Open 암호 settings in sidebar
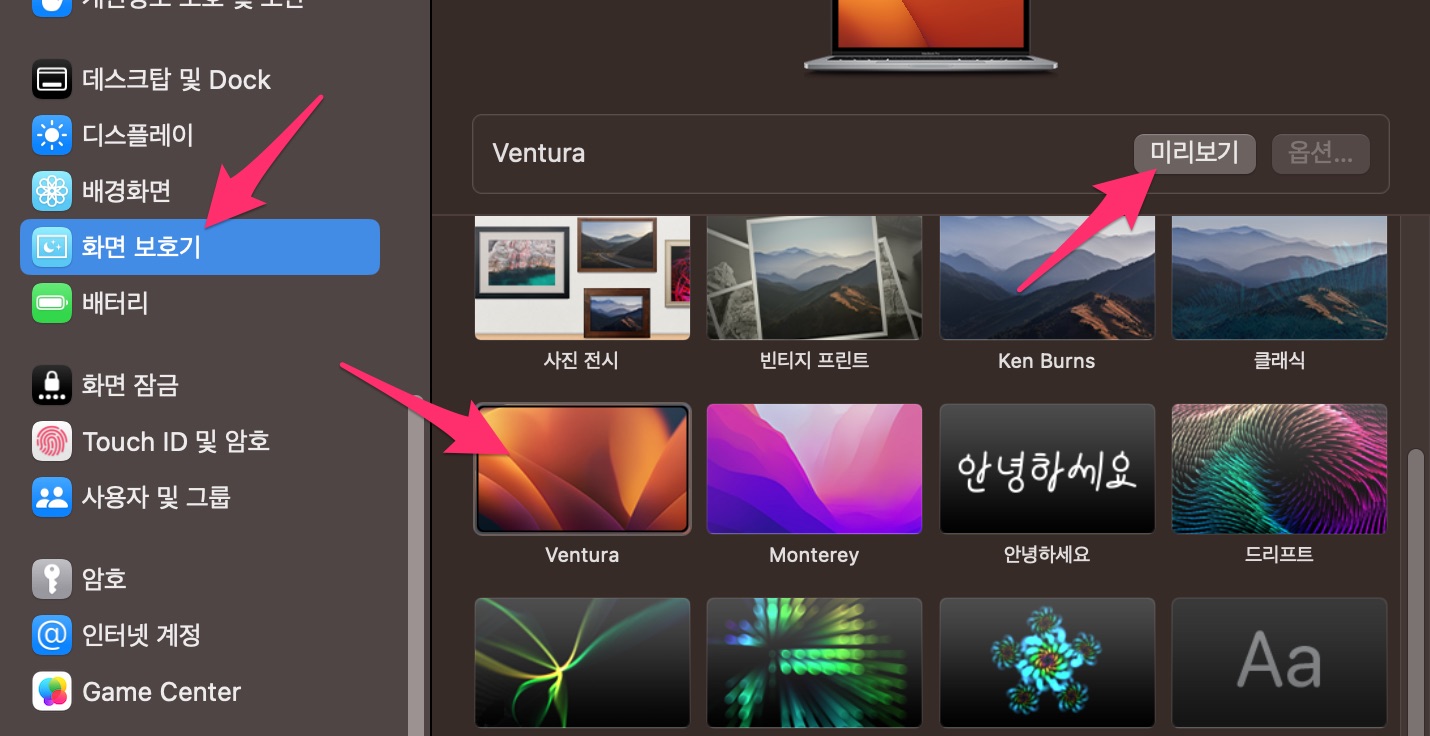1430x736 pixels. click(x=200, y=579)
